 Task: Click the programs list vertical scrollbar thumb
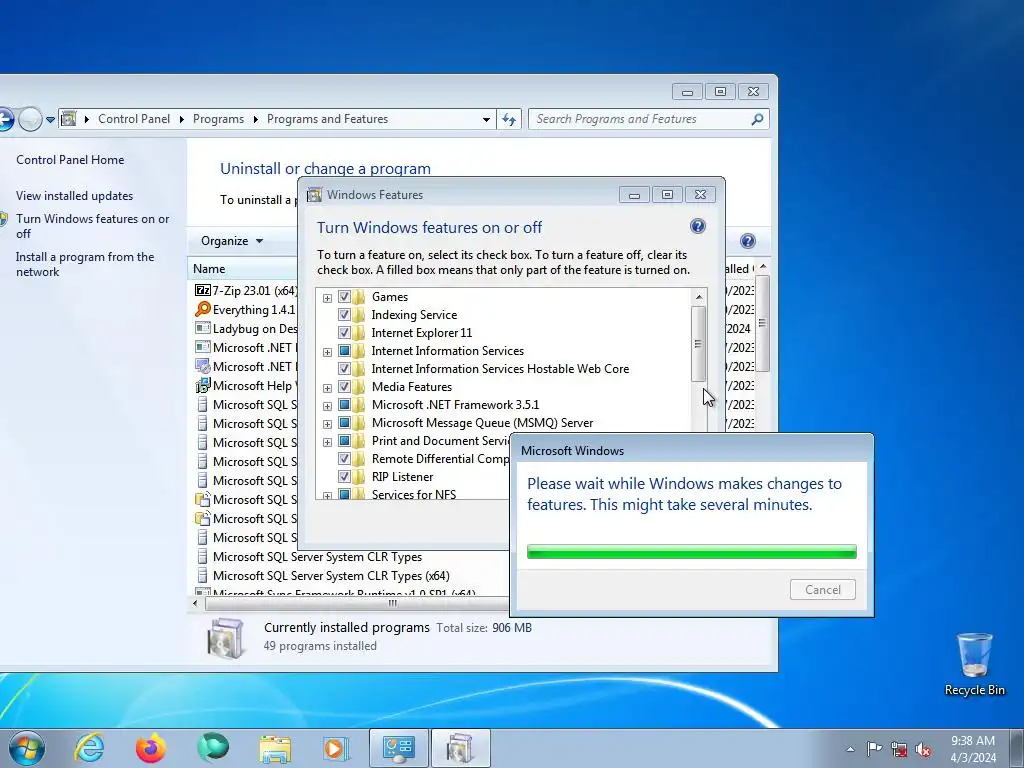pos(762,323)
